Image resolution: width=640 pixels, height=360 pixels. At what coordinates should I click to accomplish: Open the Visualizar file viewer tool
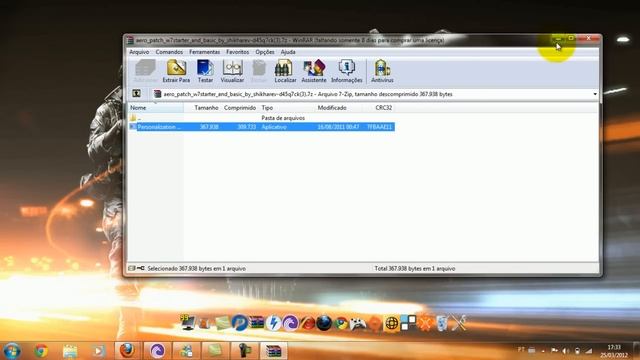[232, 71]
